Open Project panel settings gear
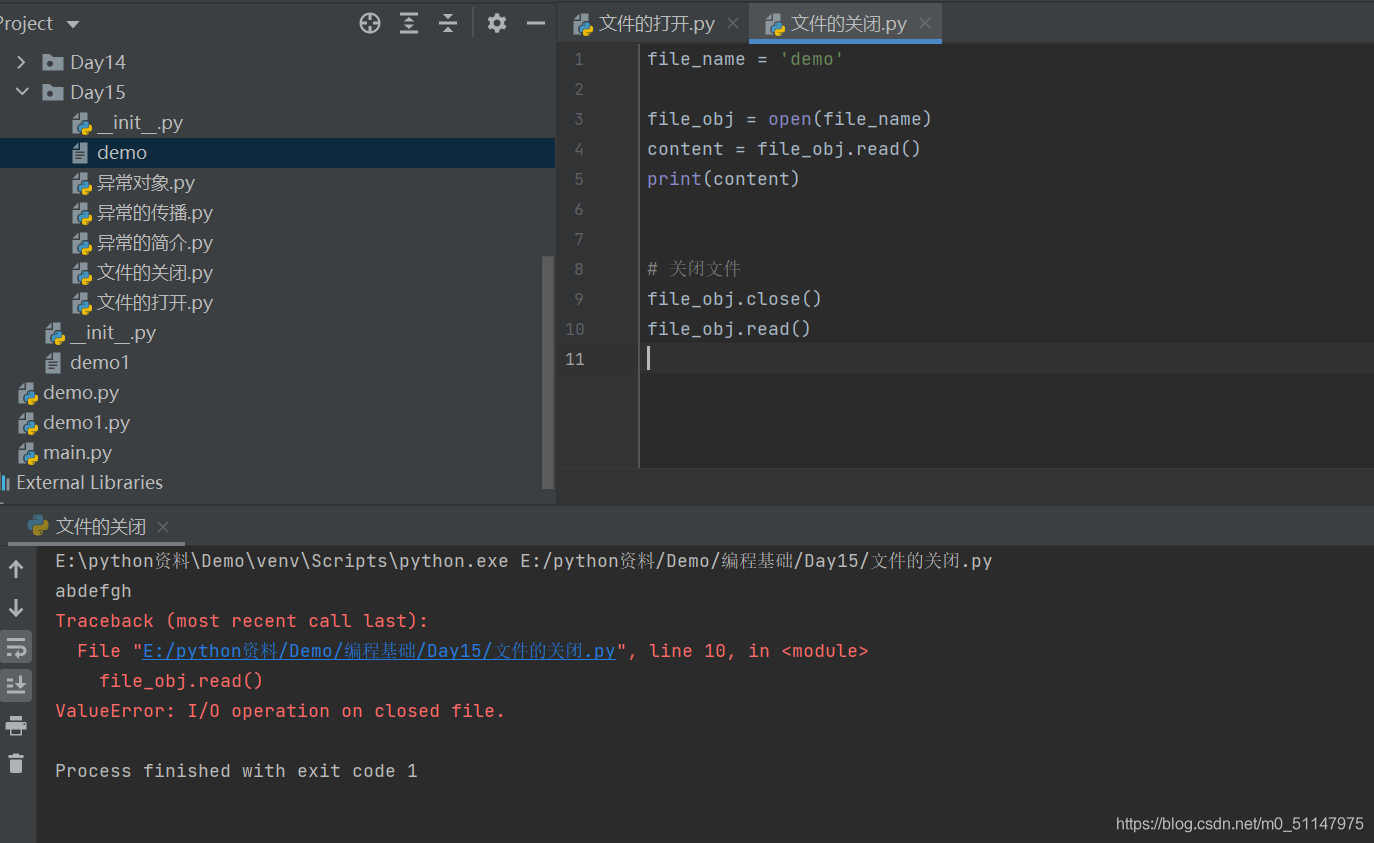The height and width of the screenshot is (843, 1374). (497, 23)
